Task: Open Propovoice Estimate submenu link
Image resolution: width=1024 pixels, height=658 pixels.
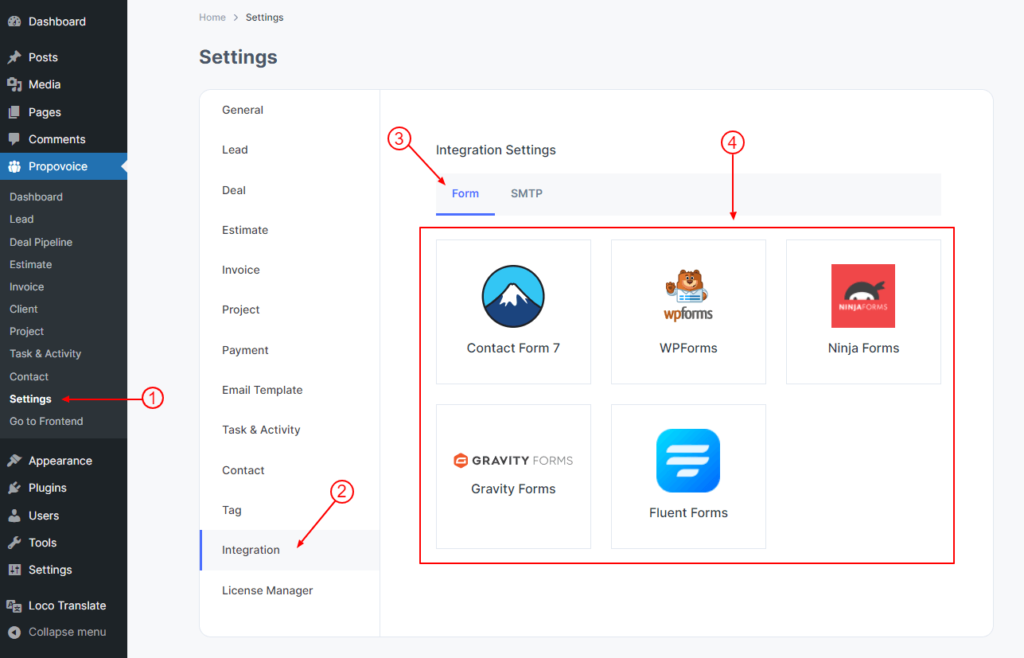Action: click(x=31, y=264)
